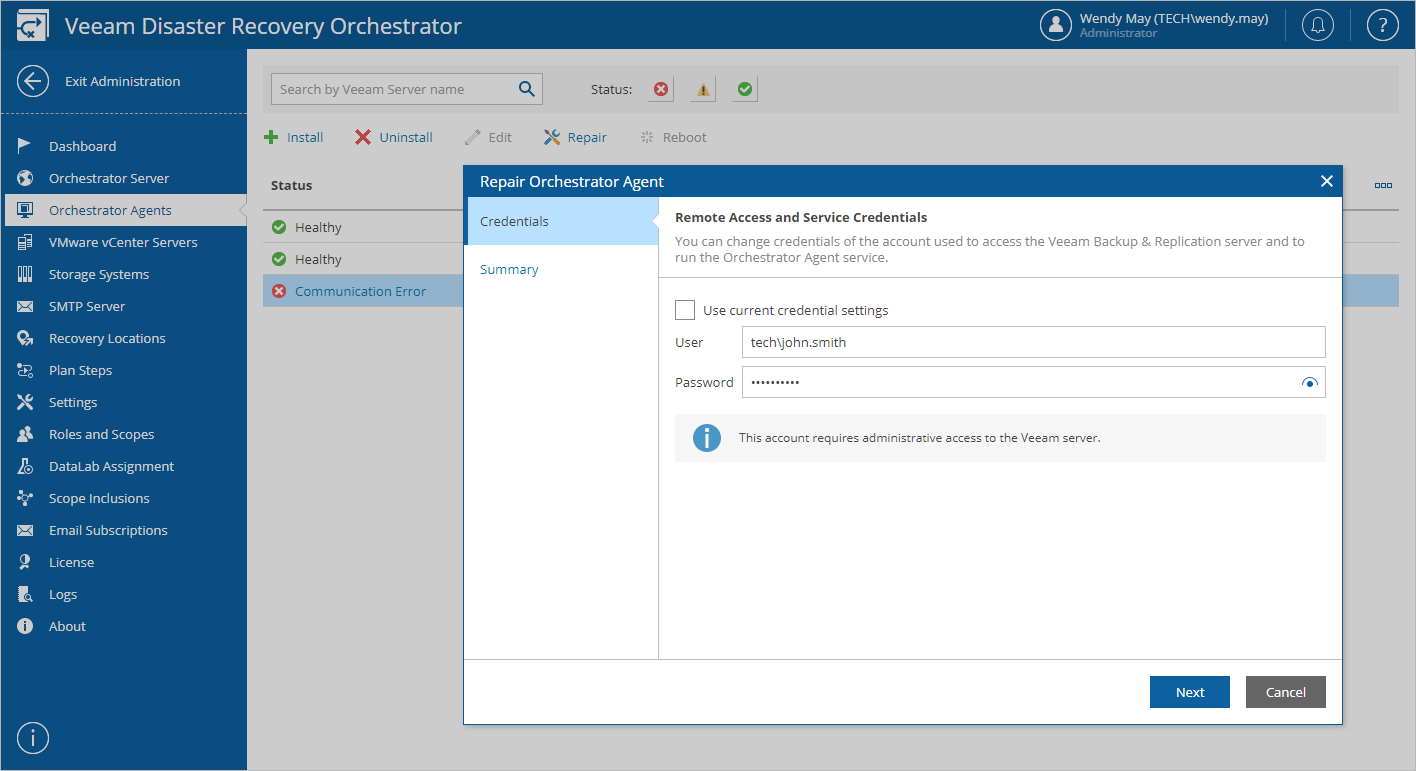Click the Exit Administration back arrow icon
This screenshot has height=771, width=1416.
click(x=33, y=81)
